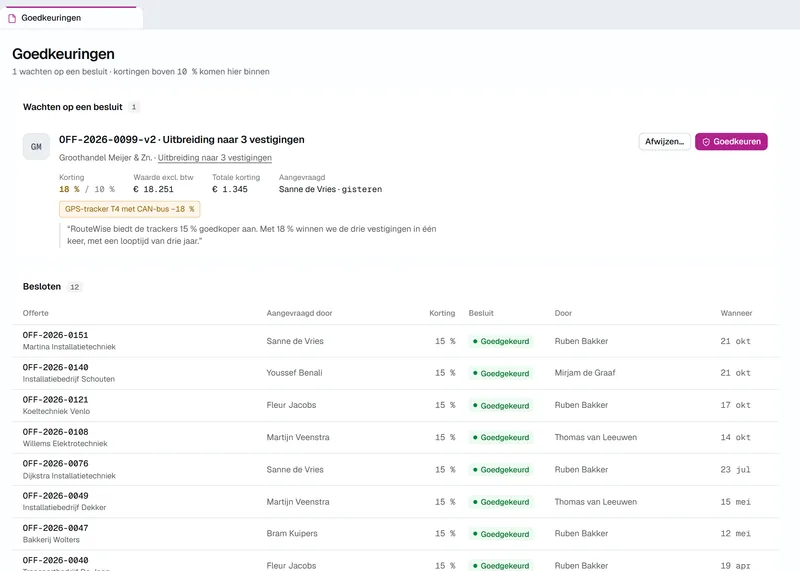Click Fleur Jacobs in OFF-2026-0121 row

pyautogui.click(x=291, y=405)
